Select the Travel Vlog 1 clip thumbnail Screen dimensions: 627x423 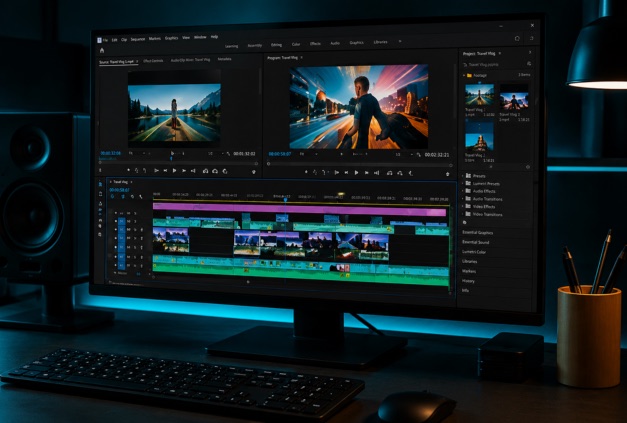[479, 95]
